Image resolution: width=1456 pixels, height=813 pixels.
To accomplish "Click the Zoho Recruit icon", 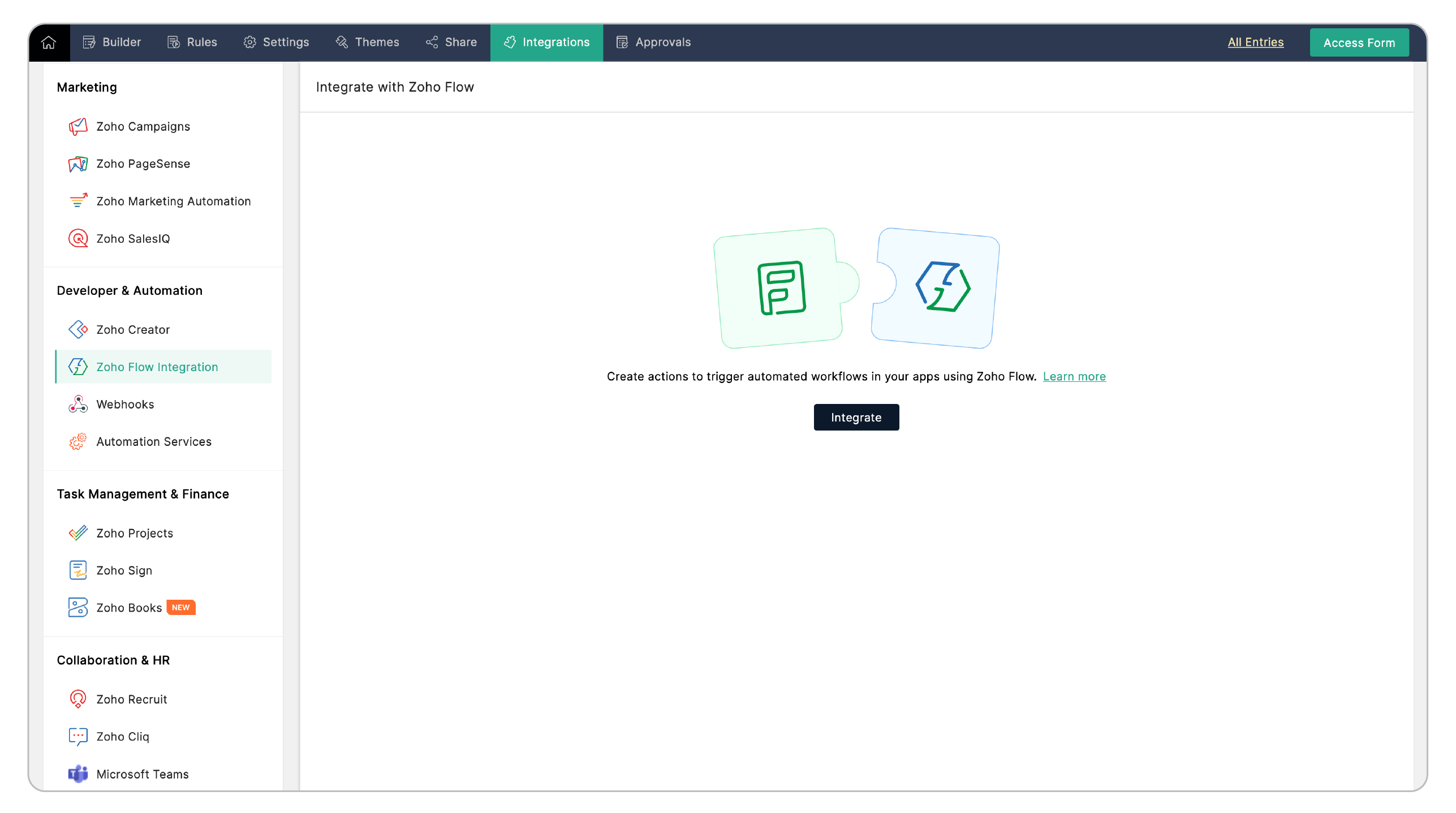I will [x=78, y=699].
